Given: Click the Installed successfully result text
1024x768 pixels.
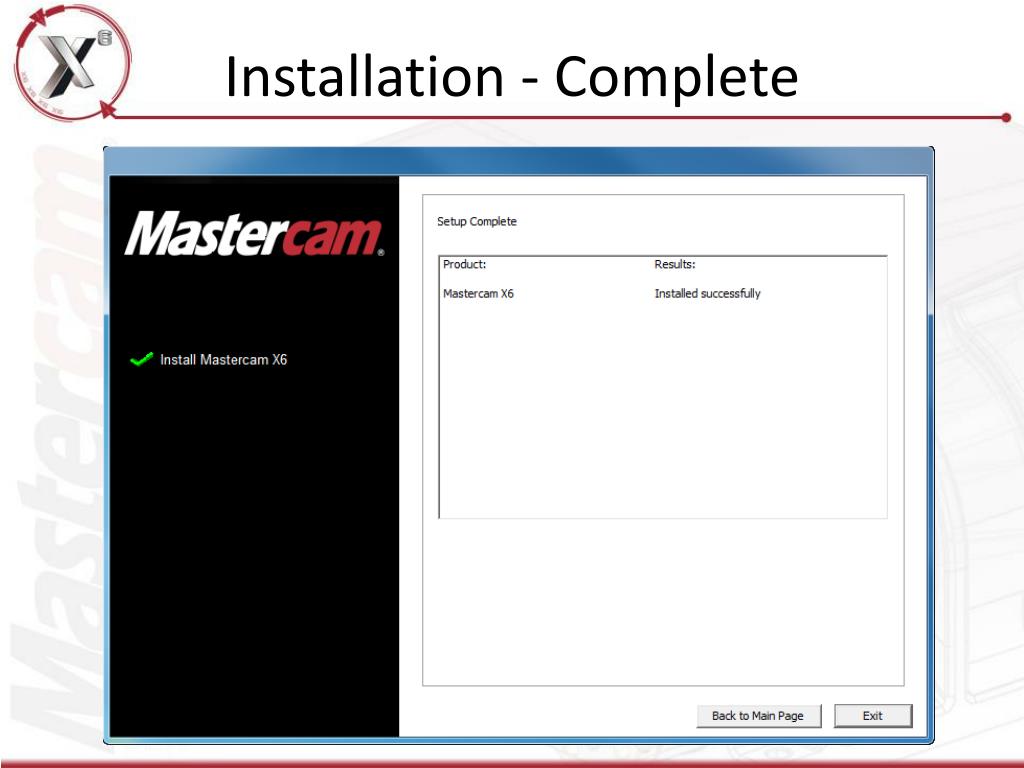Looking at the screenshot, I should pos(707,294).
